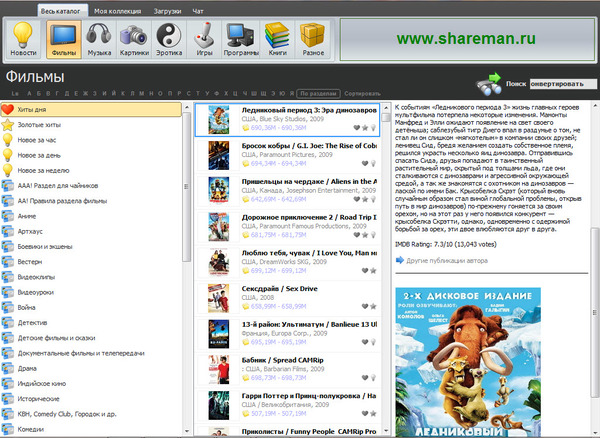Filter films by letter Я
The height and width of the screenshot is (438, 600).
292,93
